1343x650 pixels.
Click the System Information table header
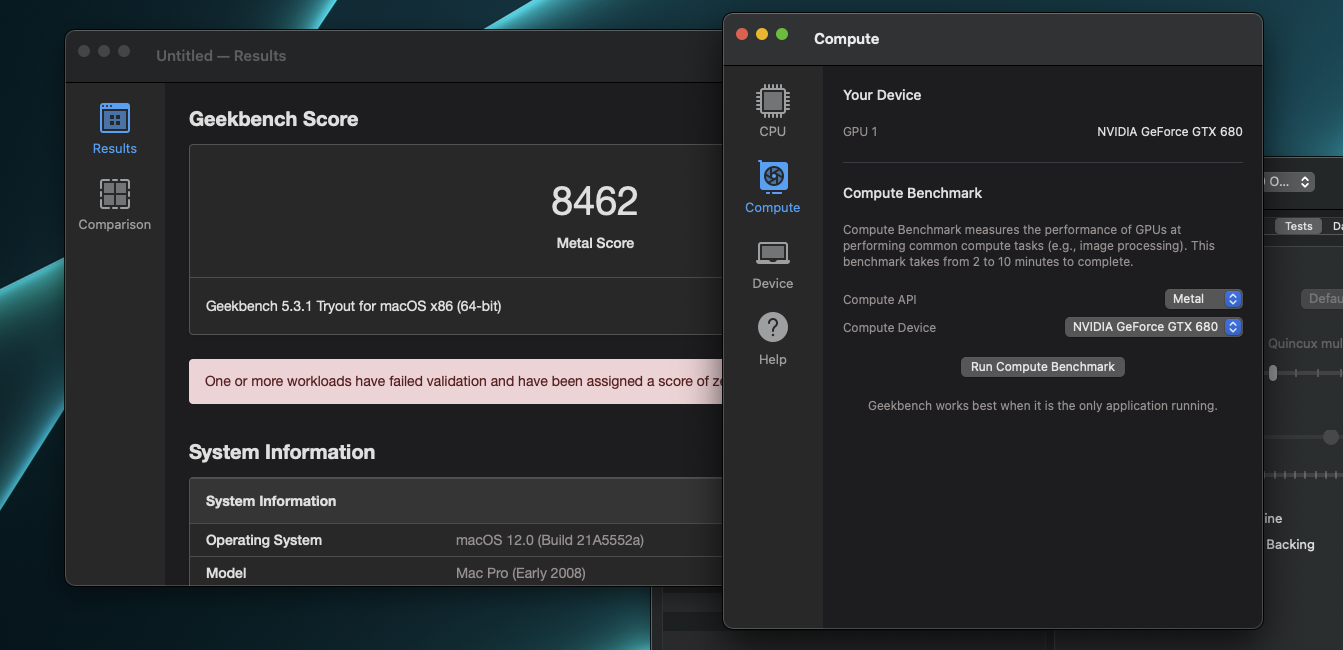point(456,501)
